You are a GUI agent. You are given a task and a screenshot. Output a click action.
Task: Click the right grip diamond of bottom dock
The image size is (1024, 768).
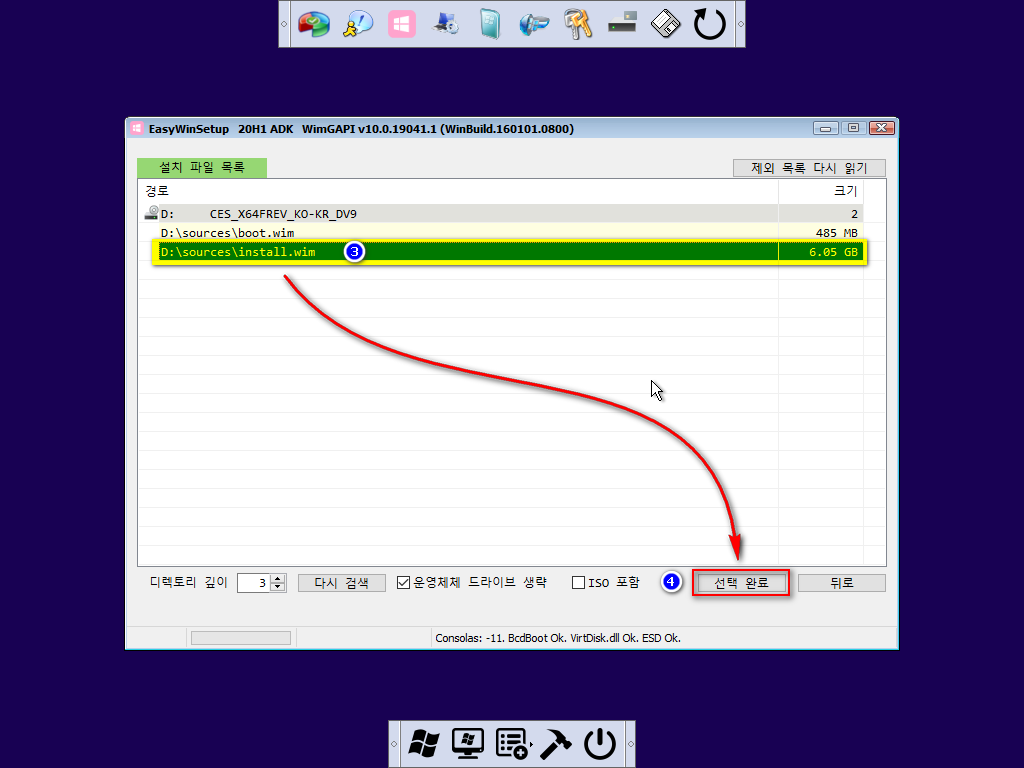pos(630,744)
